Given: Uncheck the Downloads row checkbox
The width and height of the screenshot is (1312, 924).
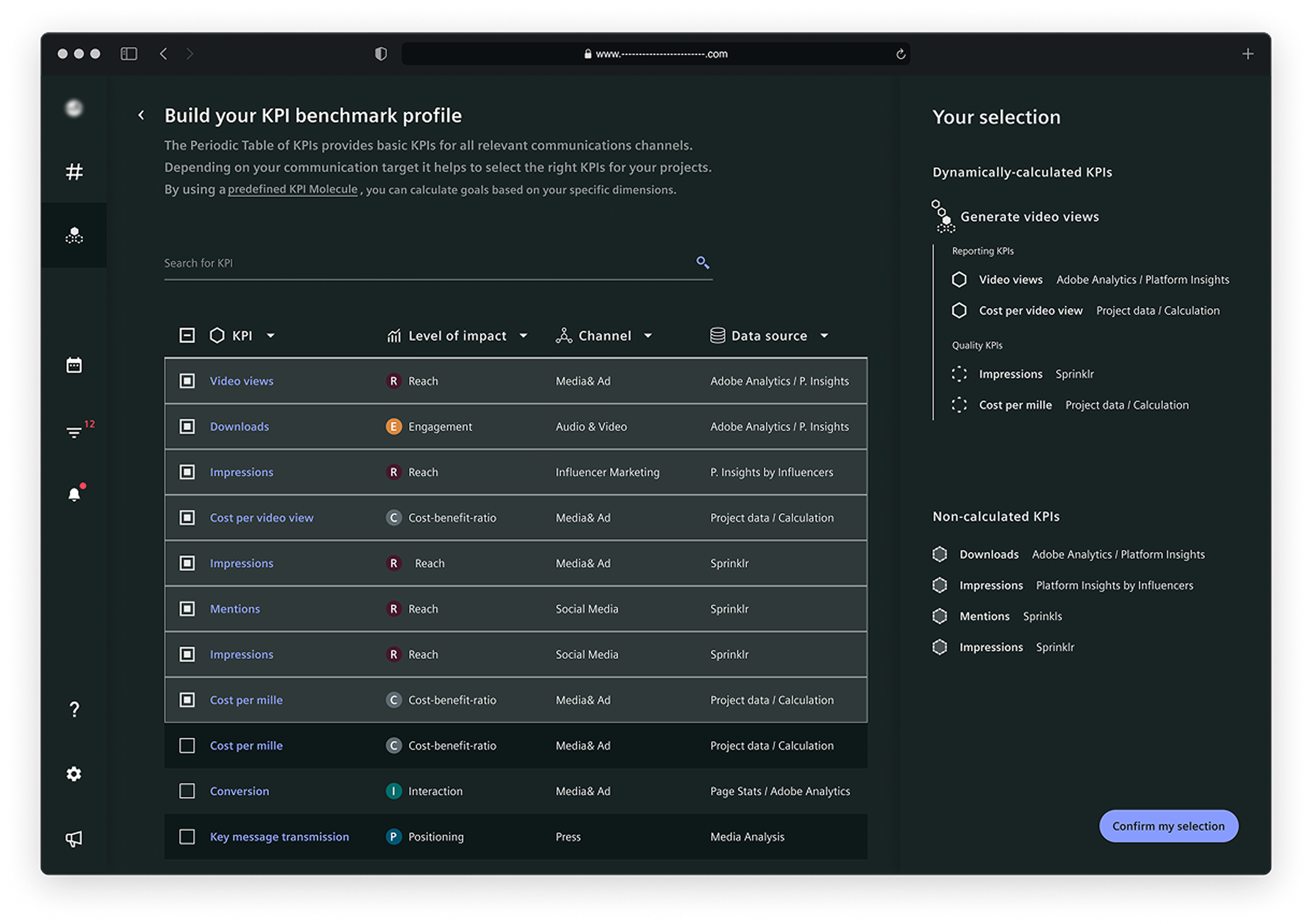Looking at the screenshot, I should (x=187, y=427).
